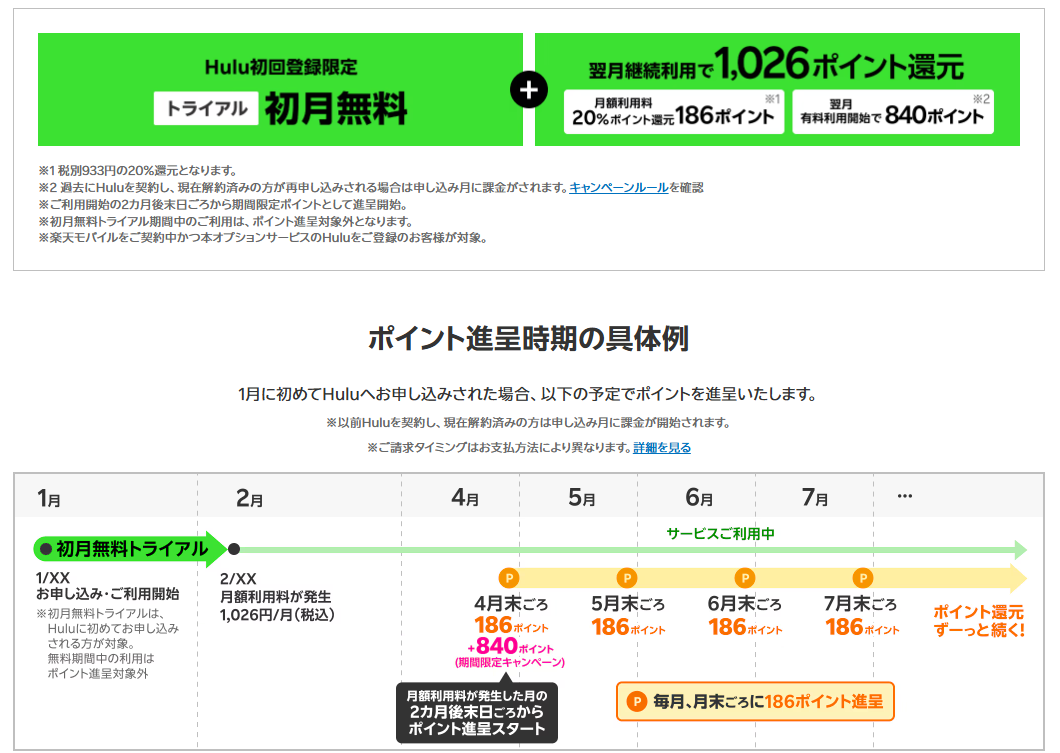The image size is (1060, 753).
Task: Click the 1月に初めてHuluへお申し込み sentence
Action: coord(527,394)
